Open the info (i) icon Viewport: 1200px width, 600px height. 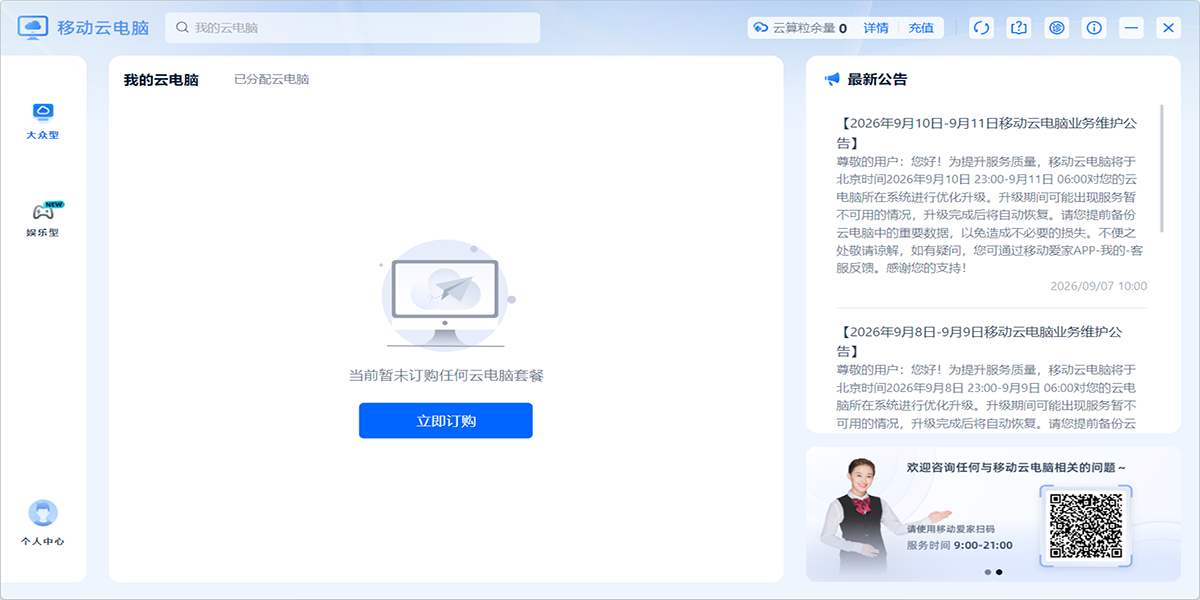[x=1094, y=28]
